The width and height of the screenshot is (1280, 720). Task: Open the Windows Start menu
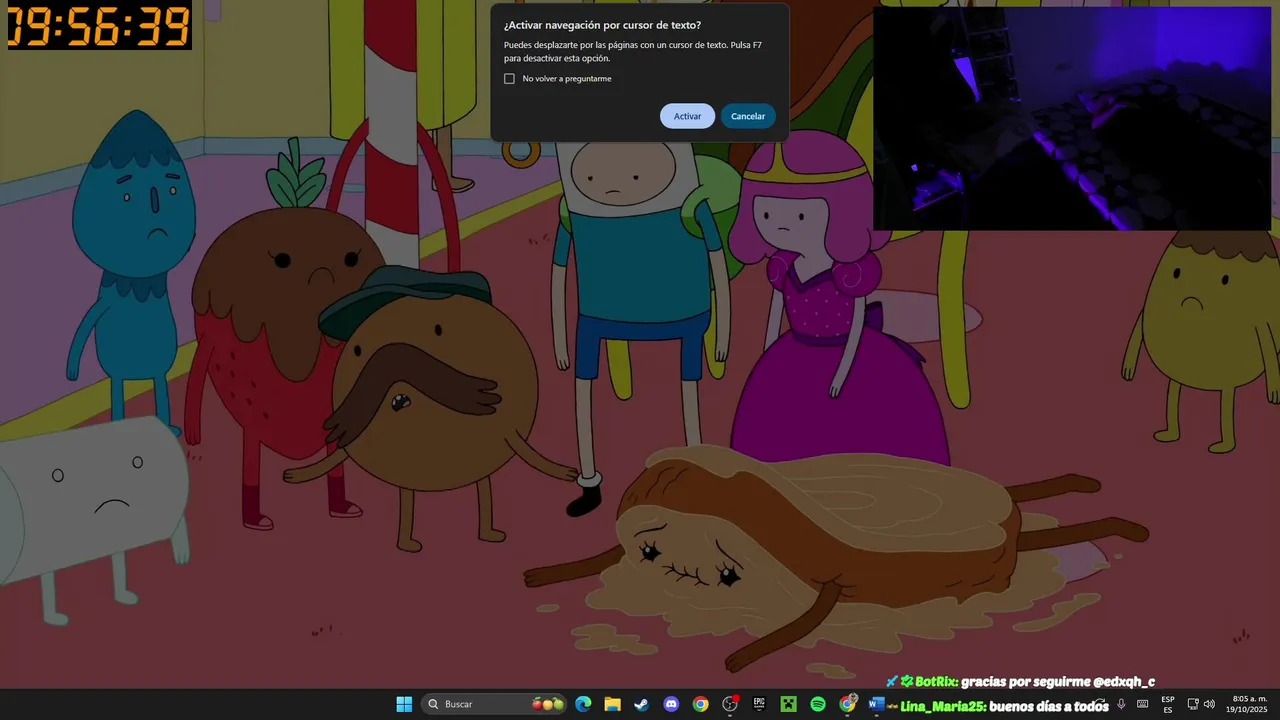[404, 704]
